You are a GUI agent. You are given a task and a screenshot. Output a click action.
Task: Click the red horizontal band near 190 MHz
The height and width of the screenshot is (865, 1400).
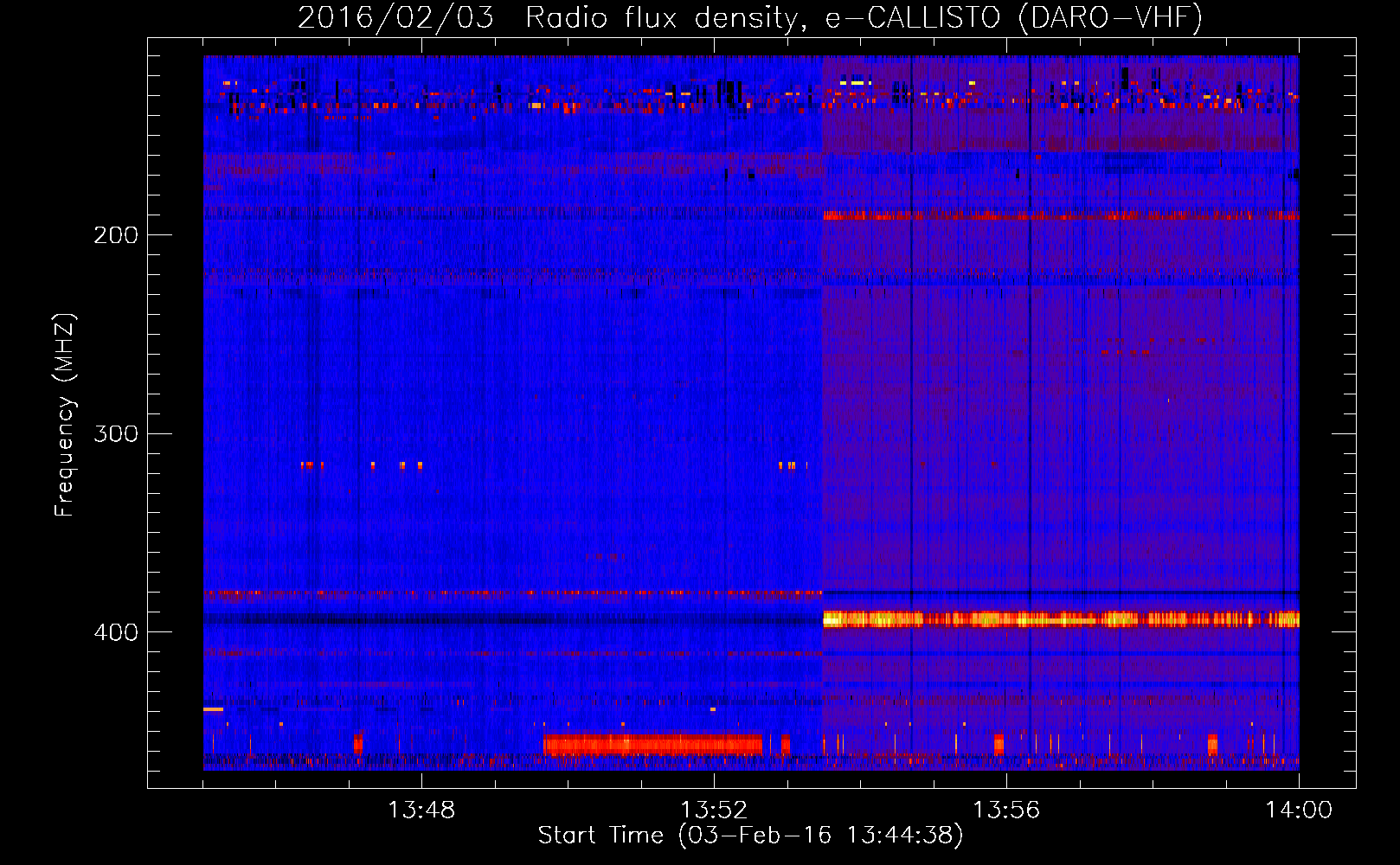pos(1061,215)
